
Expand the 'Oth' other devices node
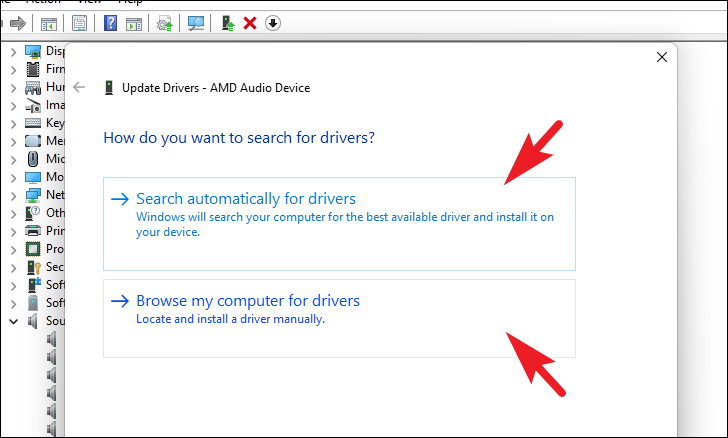point(13,214)
